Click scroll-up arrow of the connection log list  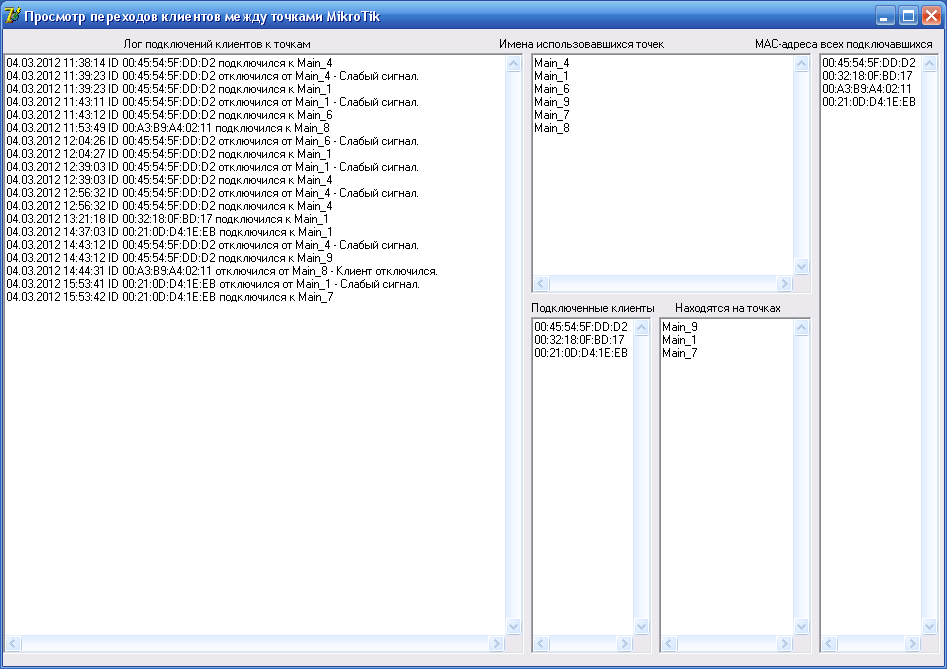tap(513, 63)
